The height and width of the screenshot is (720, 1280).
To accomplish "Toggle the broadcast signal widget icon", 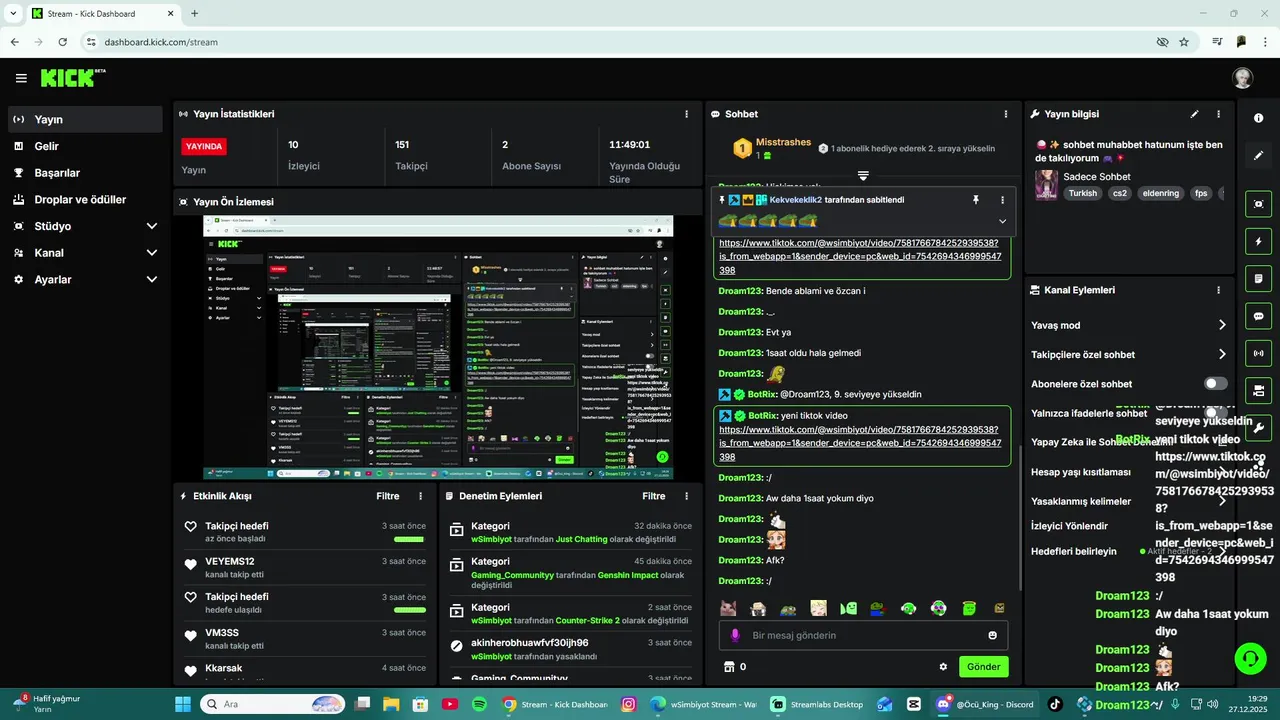I will pos(1258,353).
